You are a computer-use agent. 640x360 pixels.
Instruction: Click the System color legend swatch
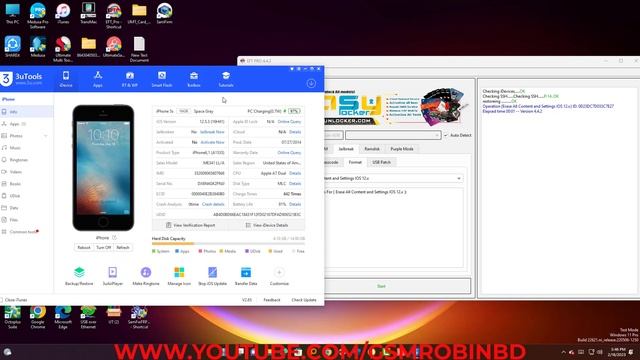(x=154, y=251)
